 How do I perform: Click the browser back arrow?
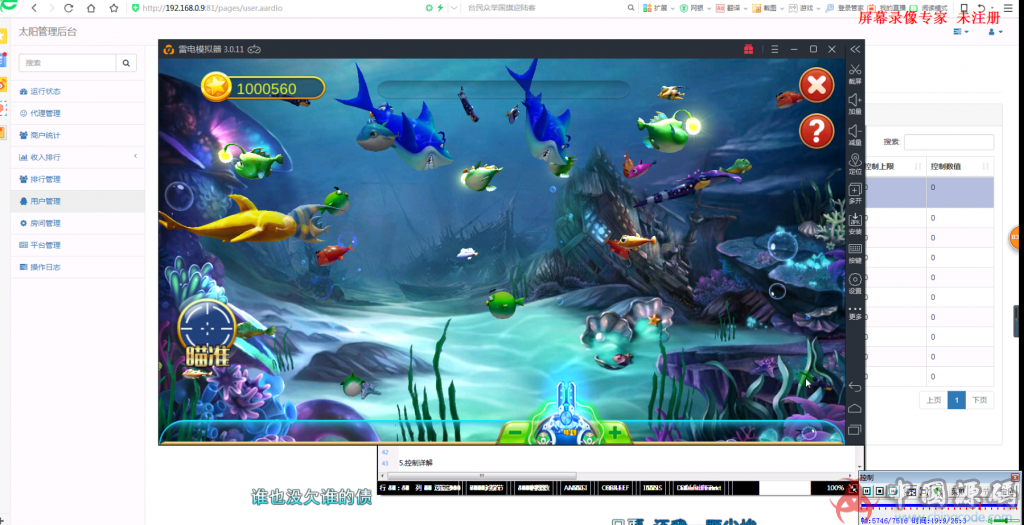coord(33,8)
